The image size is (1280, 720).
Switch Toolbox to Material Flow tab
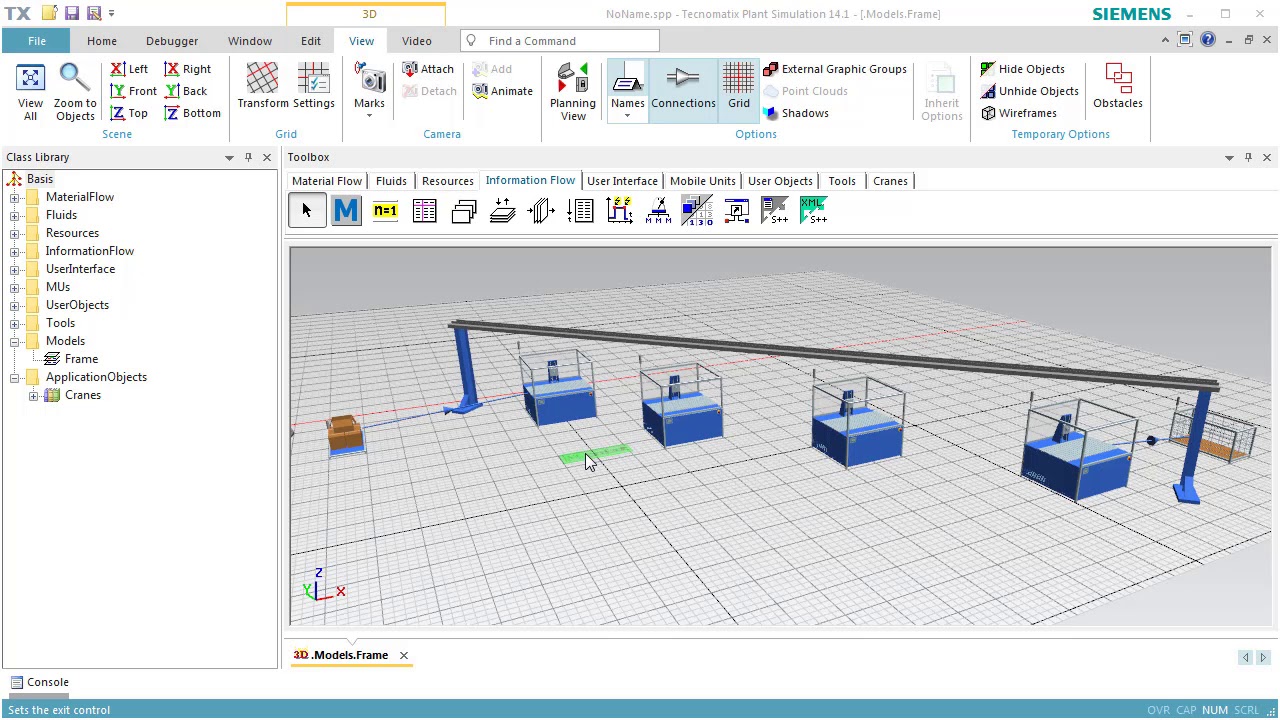coord(327,181)
